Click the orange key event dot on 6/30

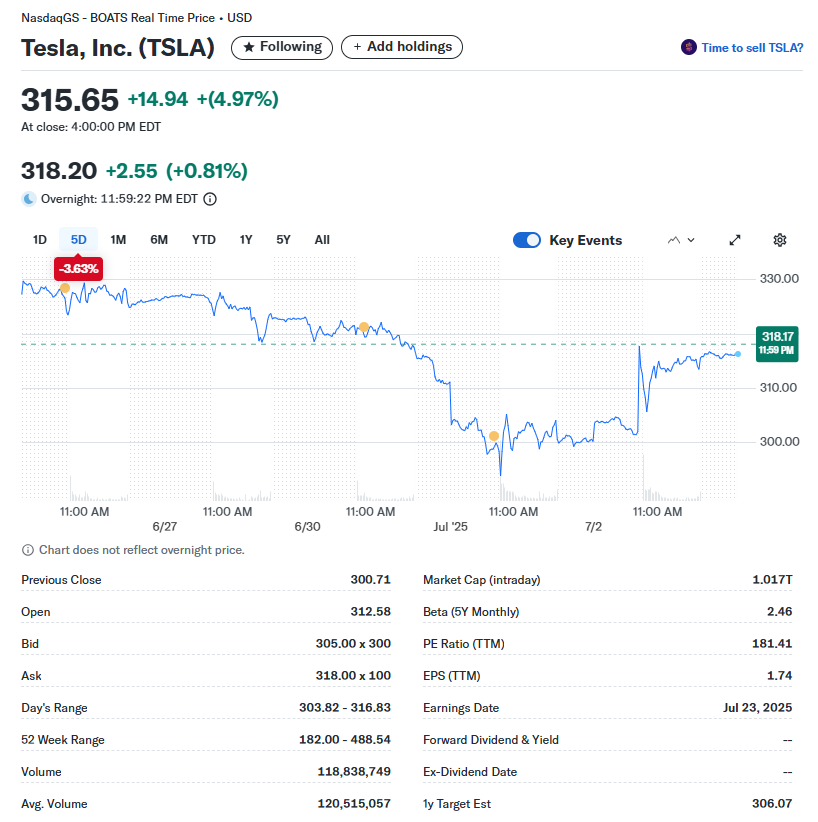point(364,327)
